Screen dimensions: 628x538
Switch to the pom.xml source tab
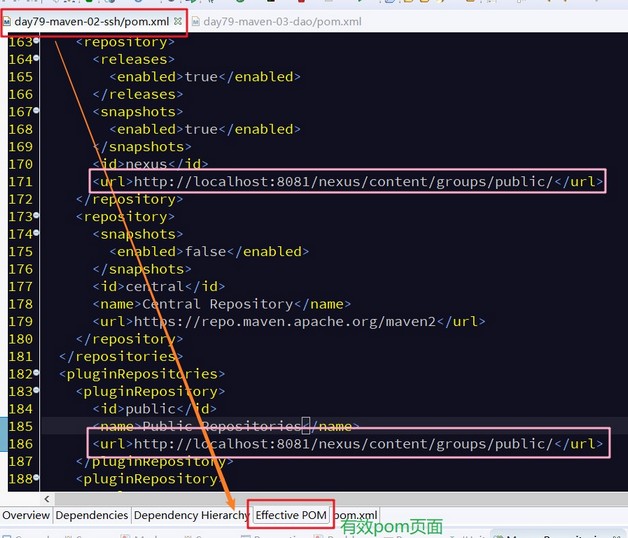[355, 515]
